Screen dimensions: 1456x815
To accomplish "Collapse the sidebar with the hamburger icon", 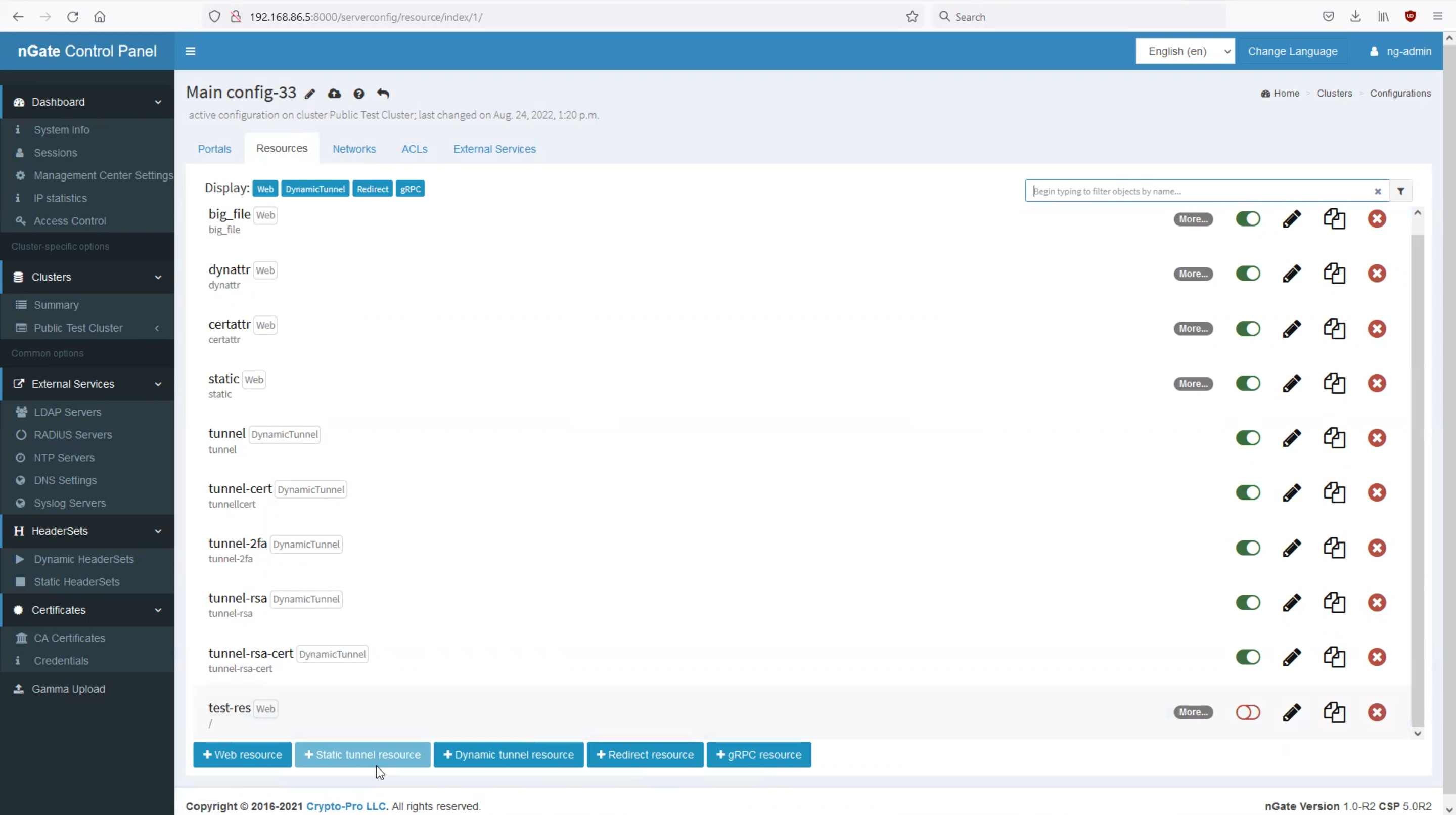I will coord(191,52).
